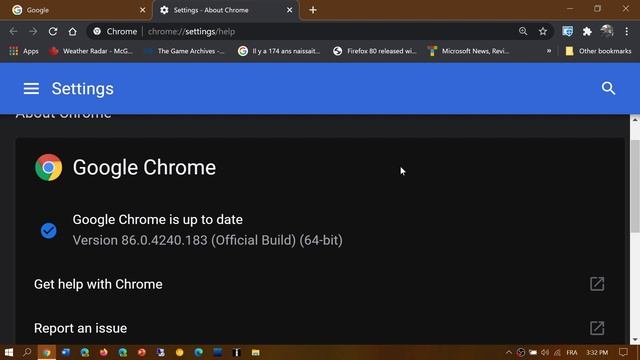Open the Windows Start menu
This screenshot has width=640, height=360.
coord(9,352)
